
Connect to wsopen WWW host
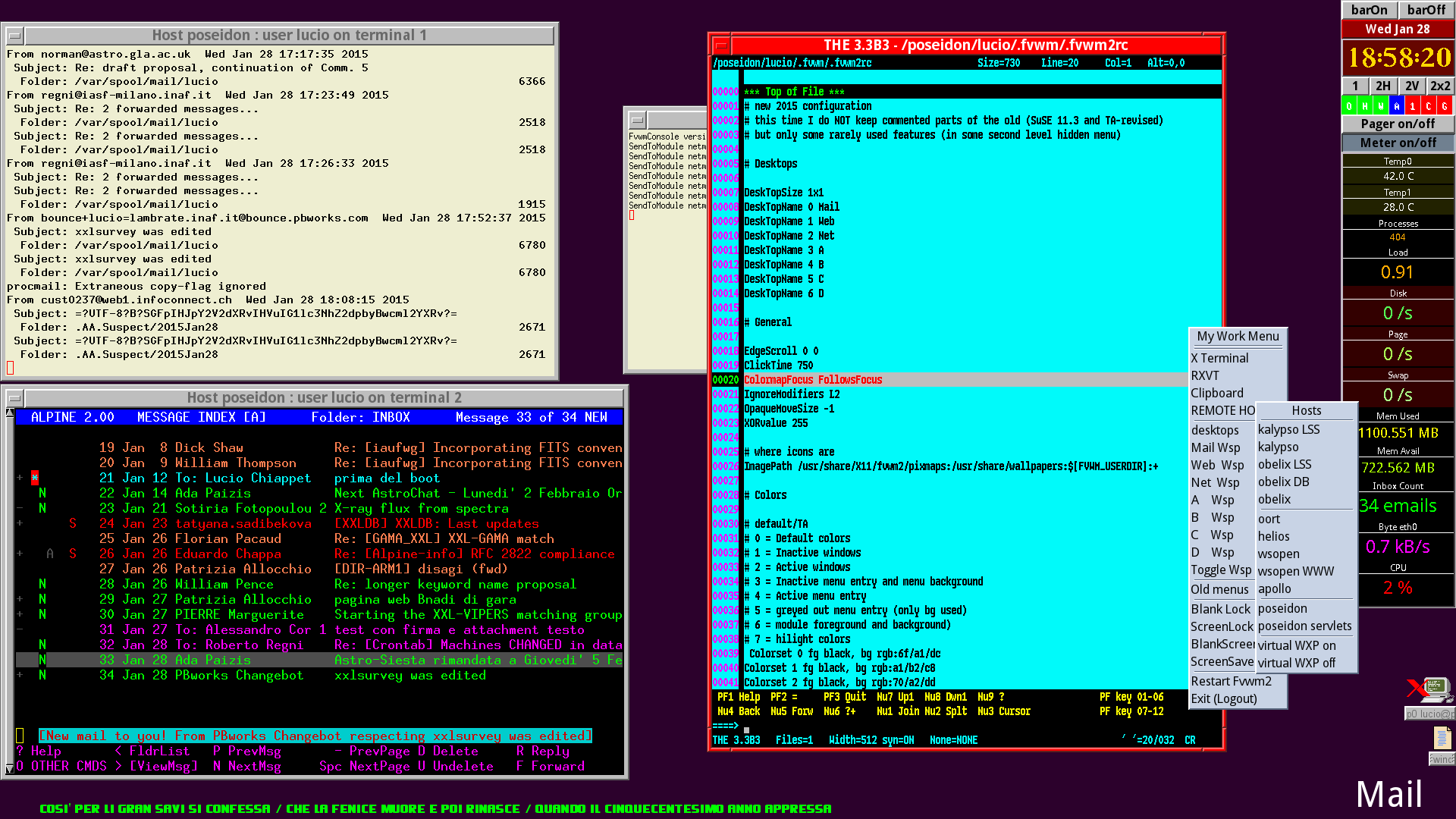(1306, 571)
